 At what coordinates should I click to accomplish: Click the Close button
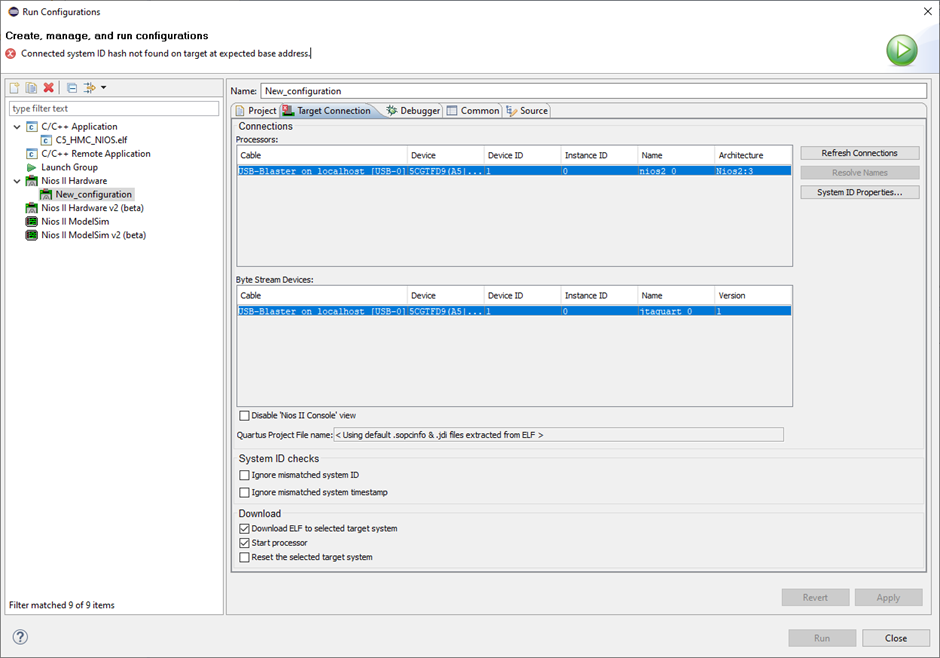[896, 638]
